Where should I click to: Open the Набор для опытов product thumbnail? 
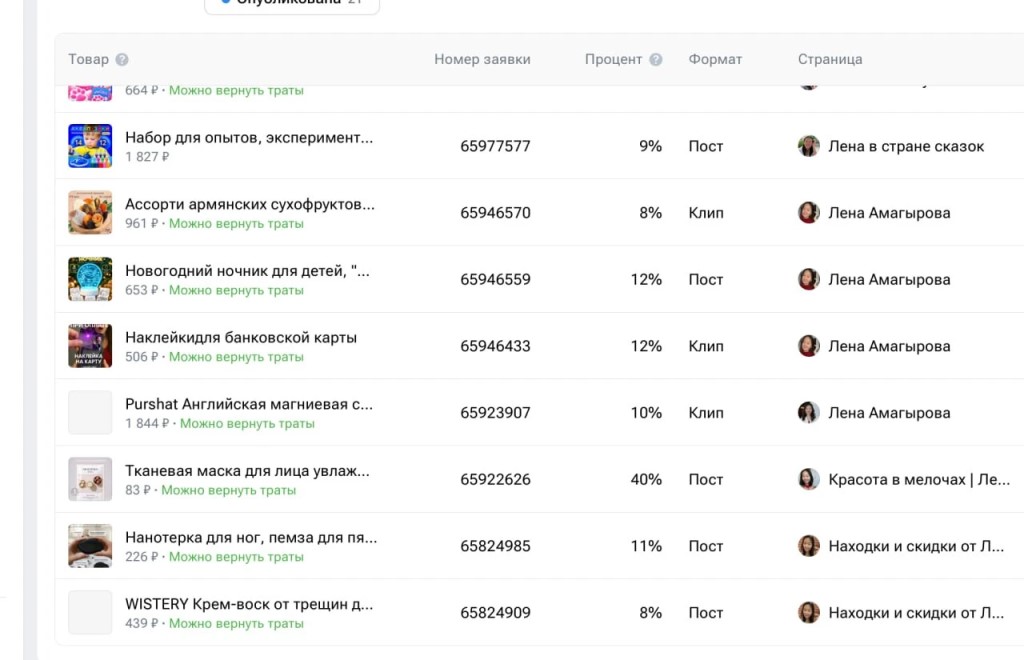90,146
